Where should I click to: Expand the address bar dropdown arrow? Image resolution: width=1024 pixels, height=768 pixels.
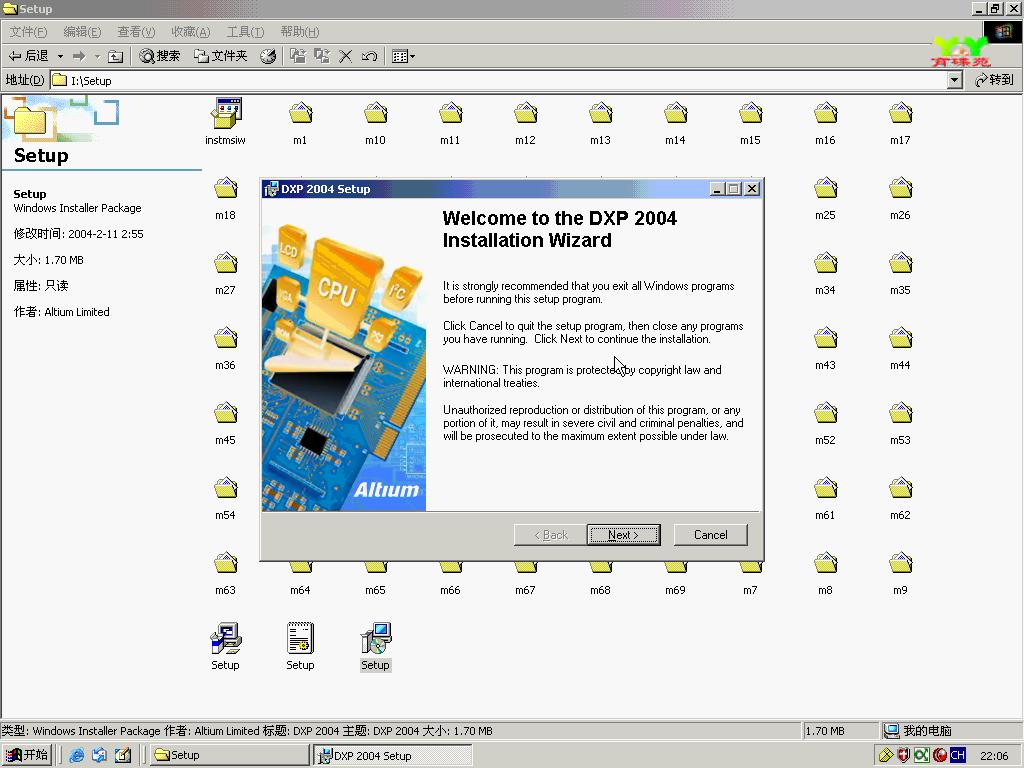pyautogui.click(x=955, y=80)
